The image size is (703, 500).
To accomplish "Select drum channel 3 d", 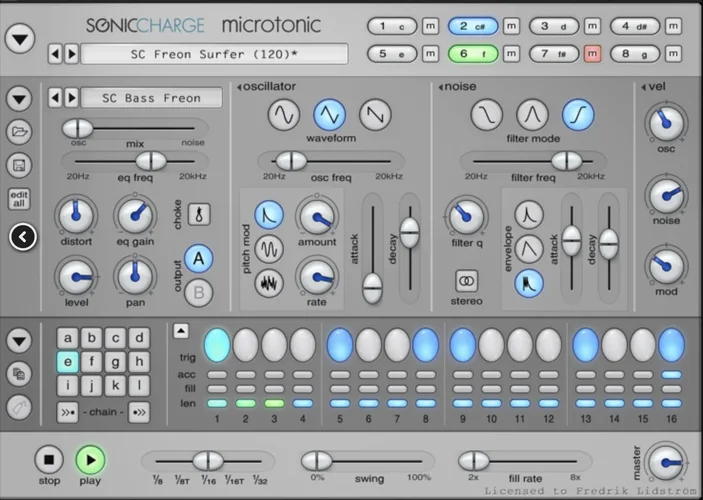I will tap(554, 26).
